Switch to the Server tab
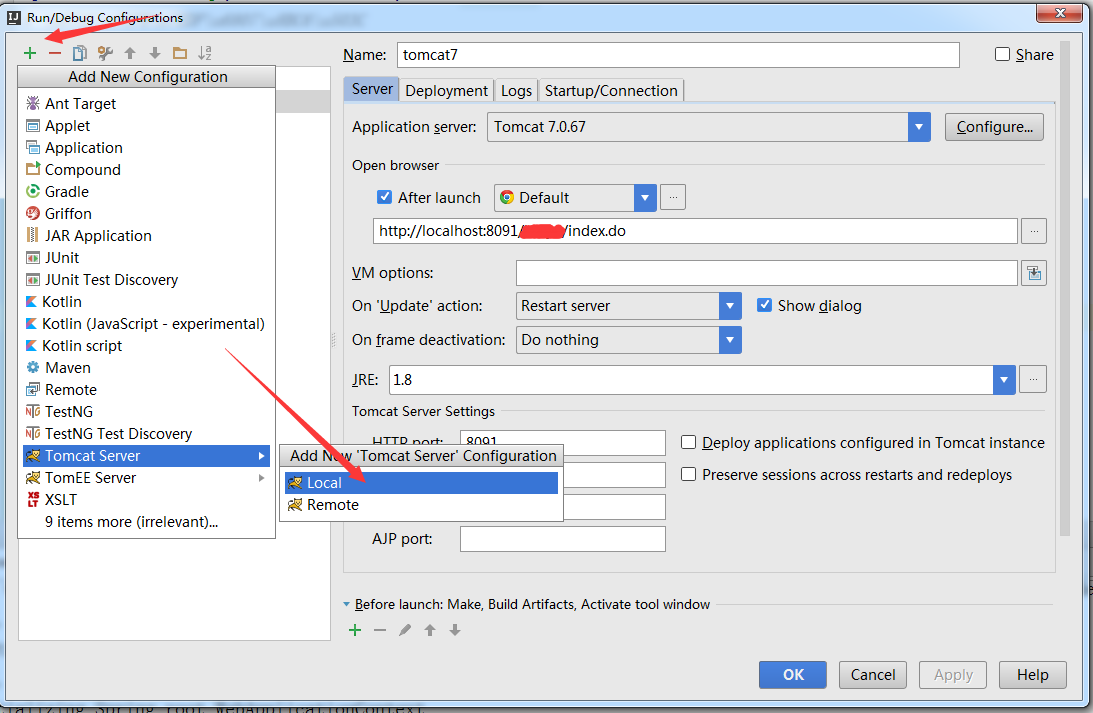The width and height of the screenshot is (1093, 713). 372,89
